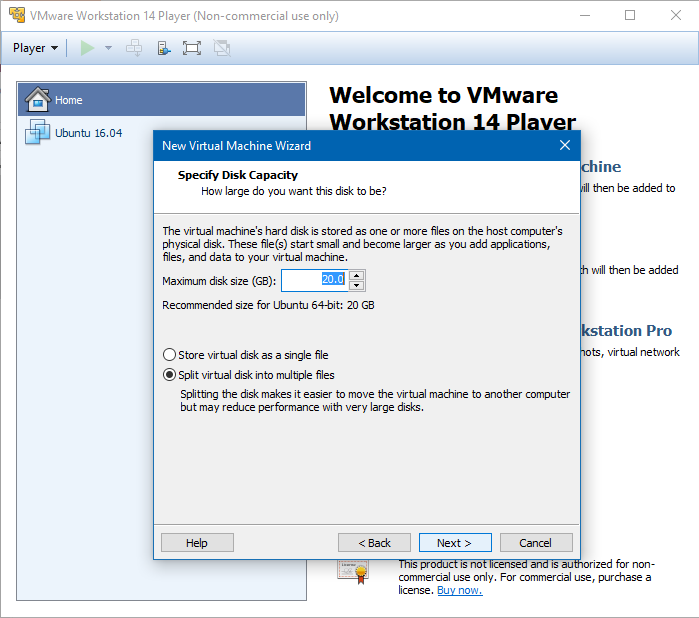Viewport: 699px width, 618px height.
Task: Click Send Ctrl+Alt+Del toolbar icon
Action: [x=134, y=48]
